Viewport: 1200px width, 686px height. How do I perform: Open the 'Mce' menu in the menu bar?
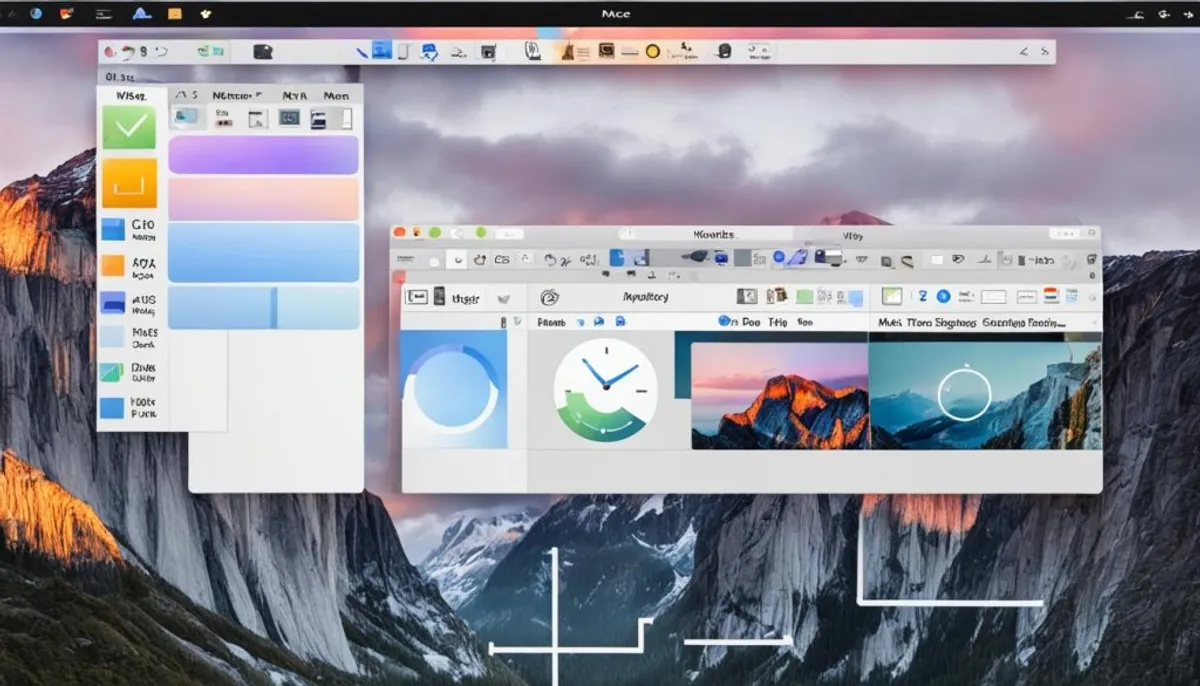(617, 13)
